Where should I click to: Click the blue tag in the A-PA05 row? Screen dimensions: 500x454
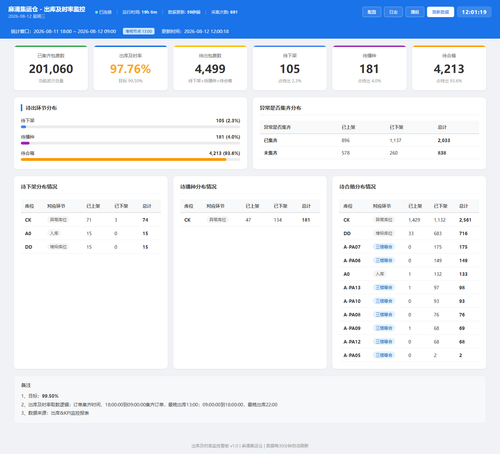384,355
